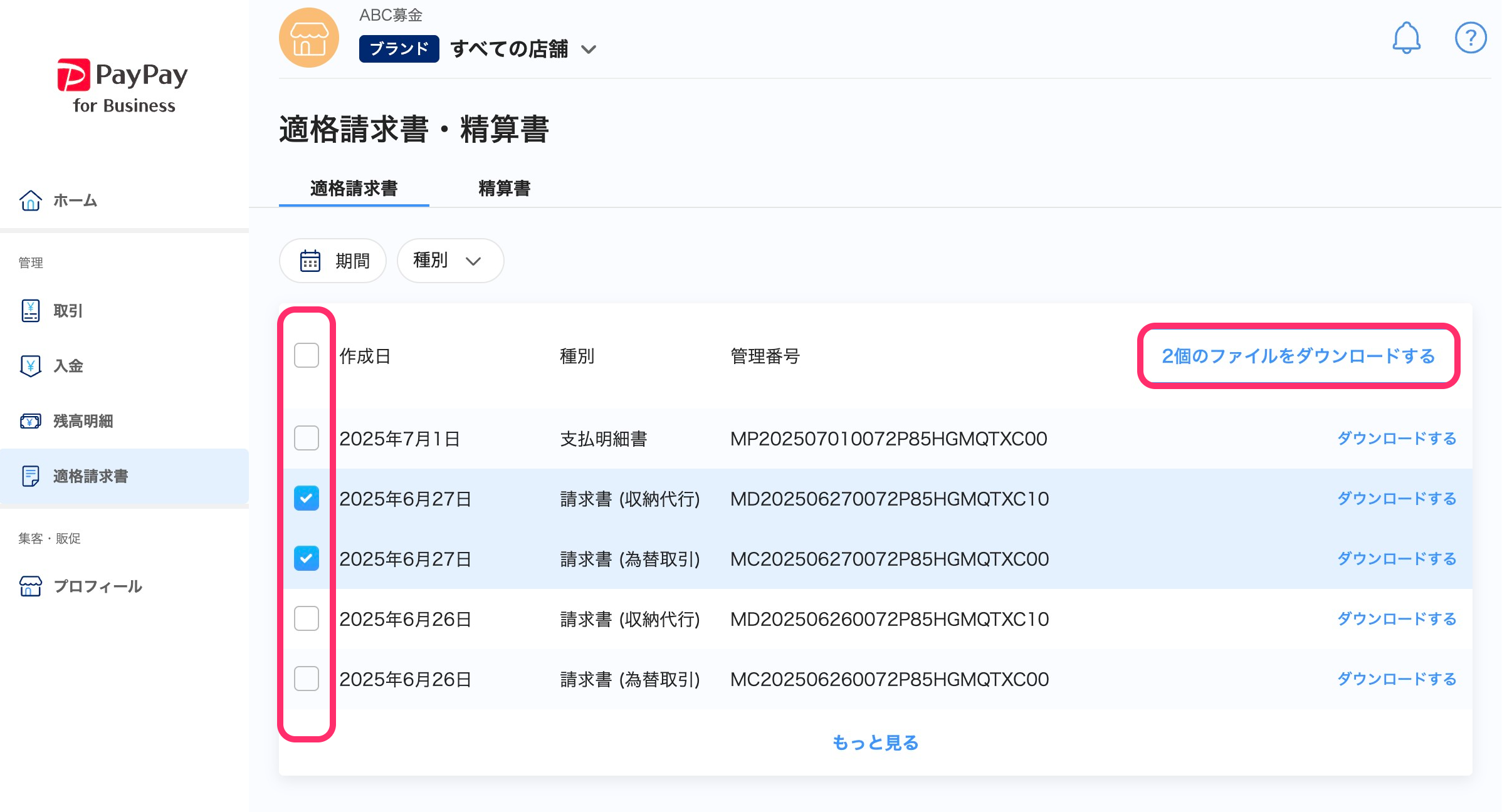Image resolution: width=1502 pixels, height=812 pixels.
Task: Click management number MD202506260072P85HGMQTXC10
Action: (890, 619)
